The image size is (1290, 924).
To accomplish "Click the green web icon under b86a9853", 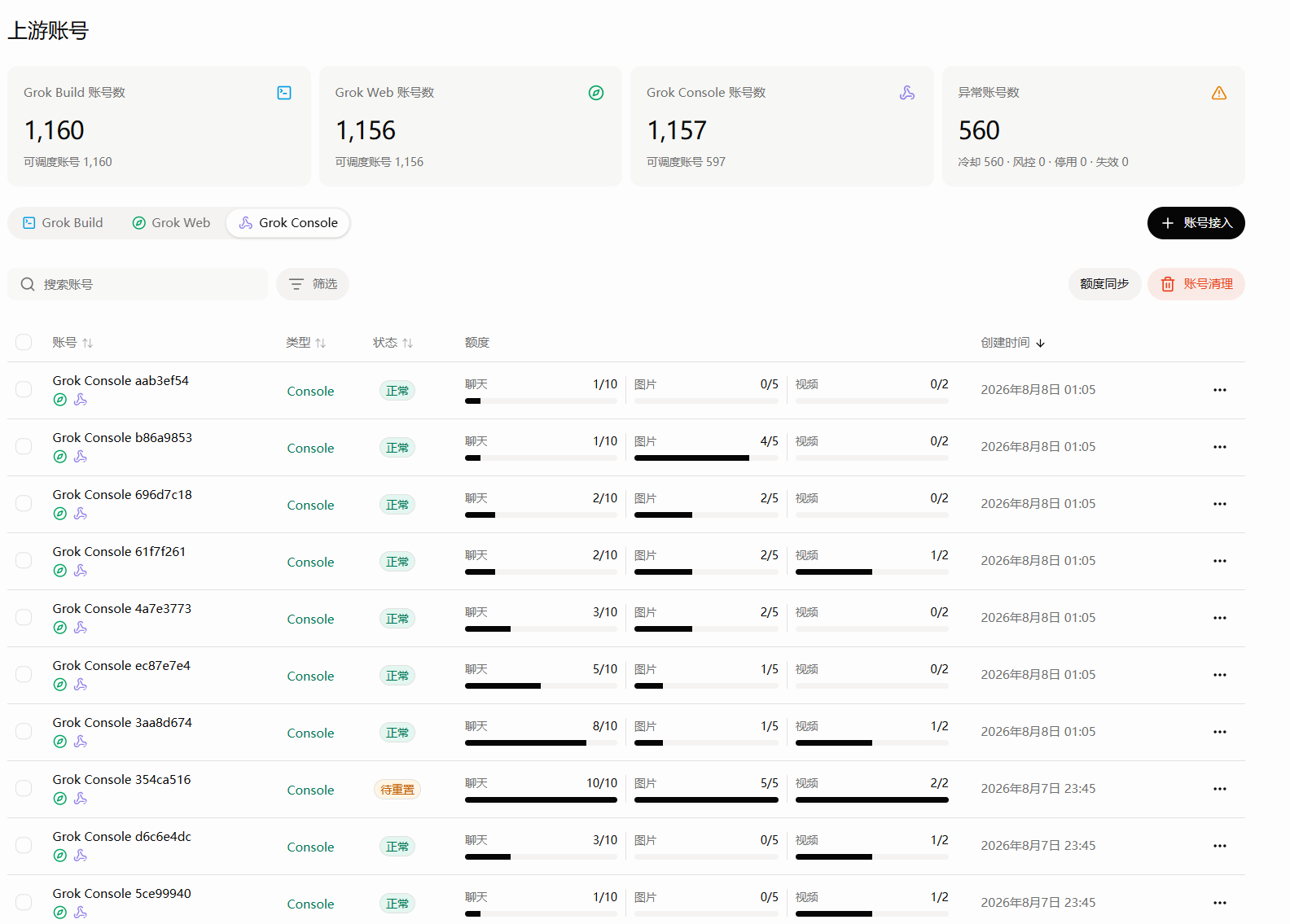I will pos(59,457).
